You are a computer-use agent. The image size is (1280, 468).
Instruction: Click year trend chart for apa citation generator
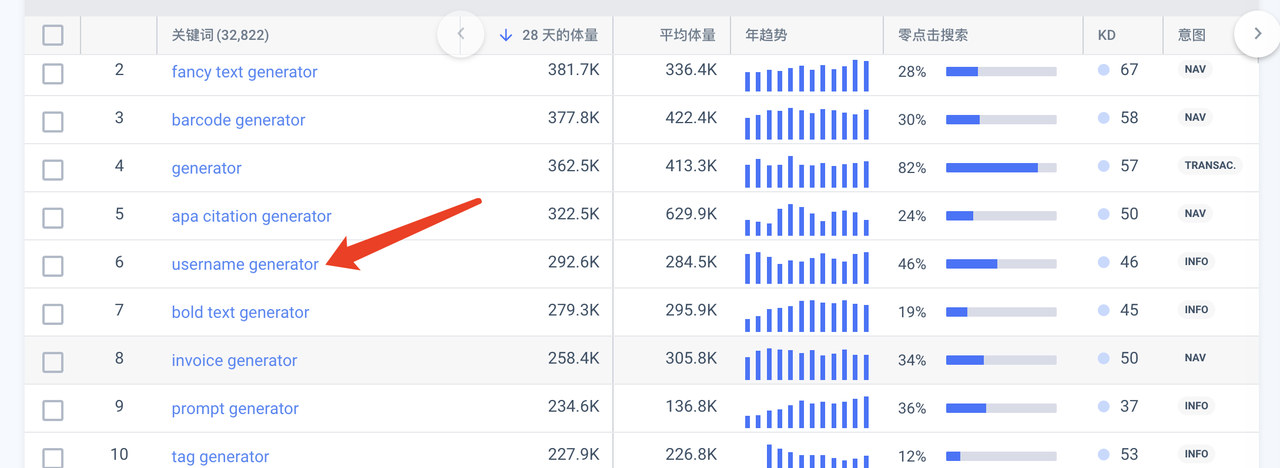tap(806, 217)
